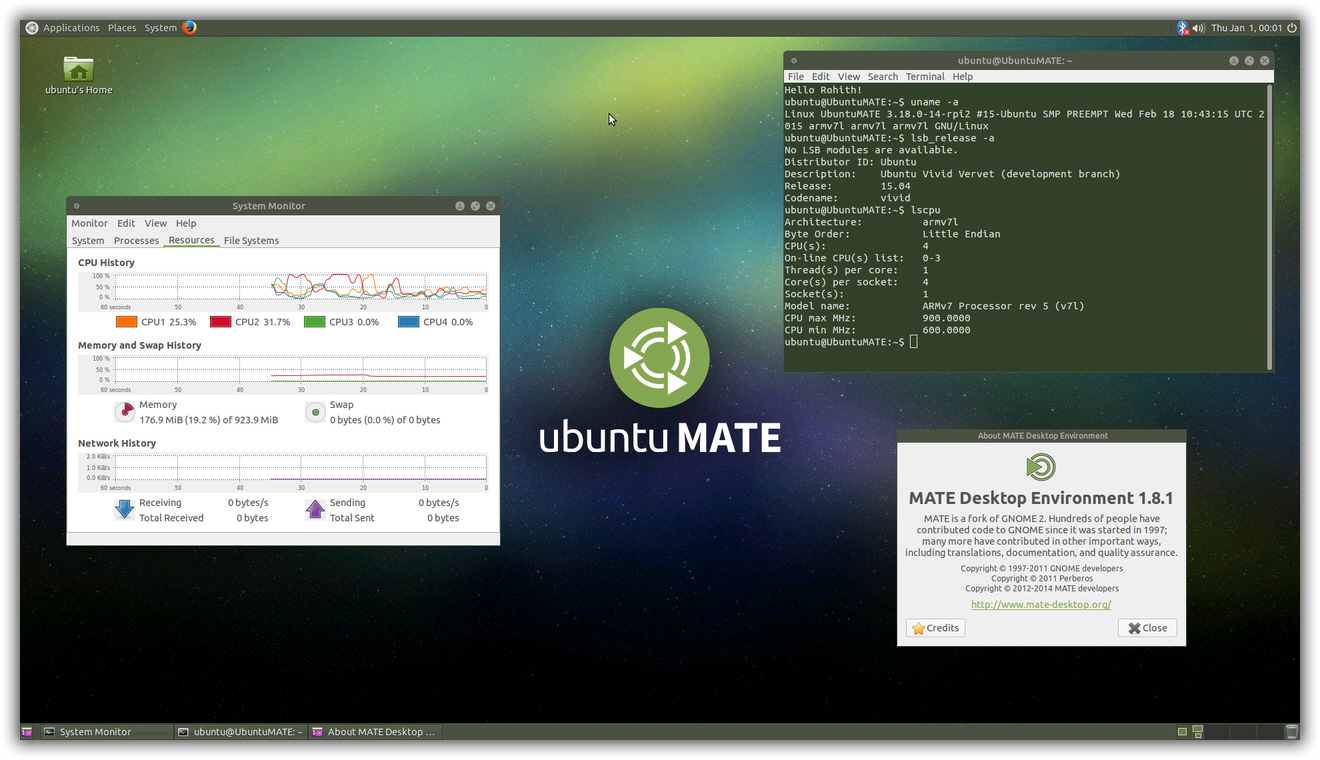Click 'MATE Desktop Environment 1.8.1' heading
The width and height of the screenshot is (1320, 760).
point(1041,498)
